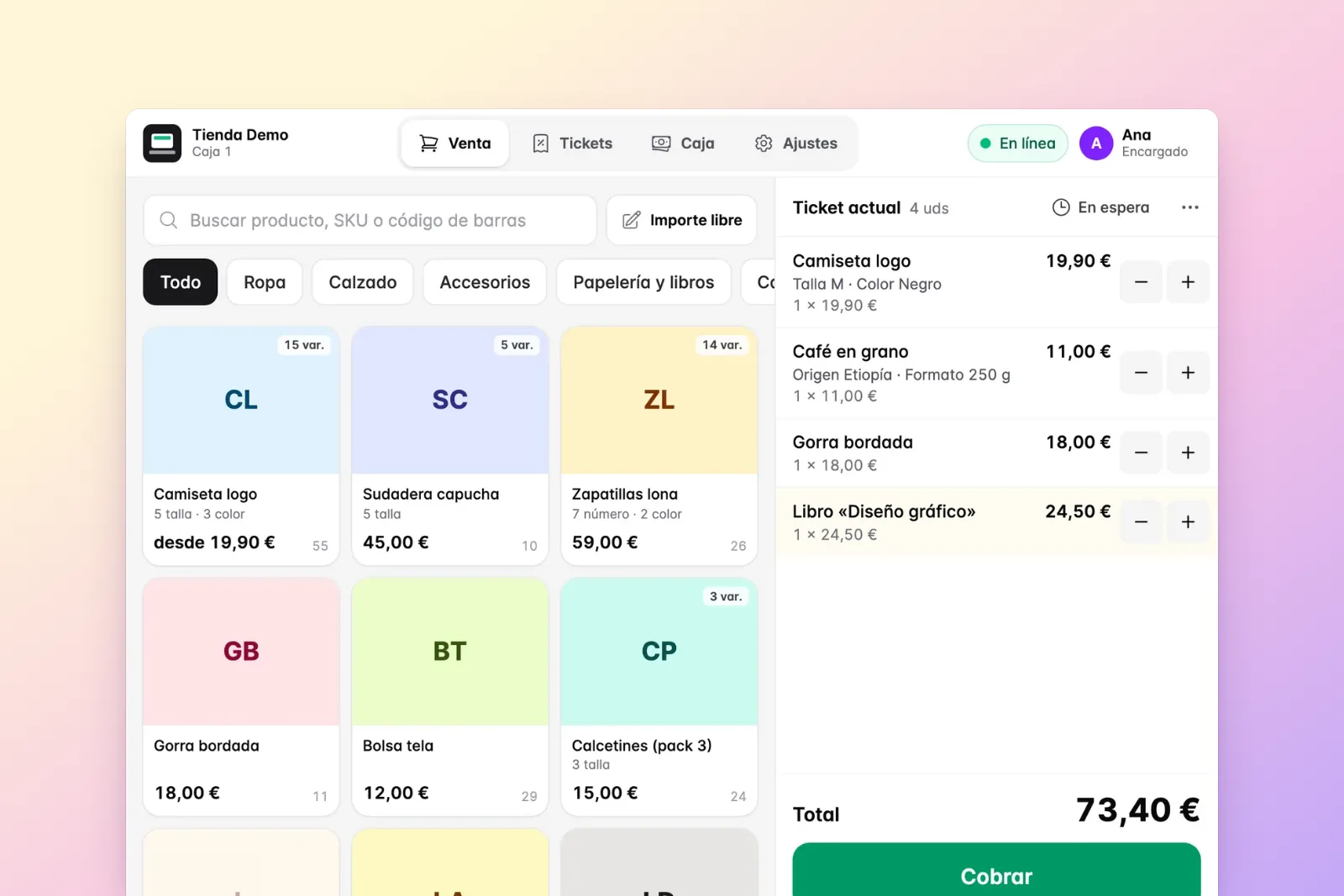The image size is (1344, 896).
Task: Switch to the Tickets tab
Action: 573,144
